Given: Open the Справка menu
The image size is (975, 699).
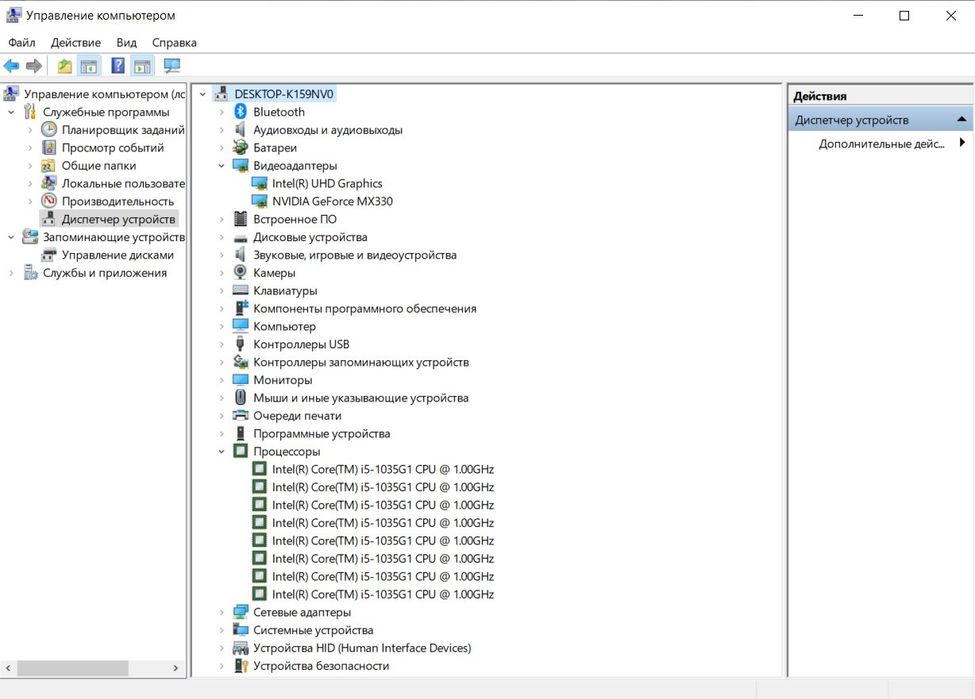Looking at the screenshot, I should (x=174, y=42).
